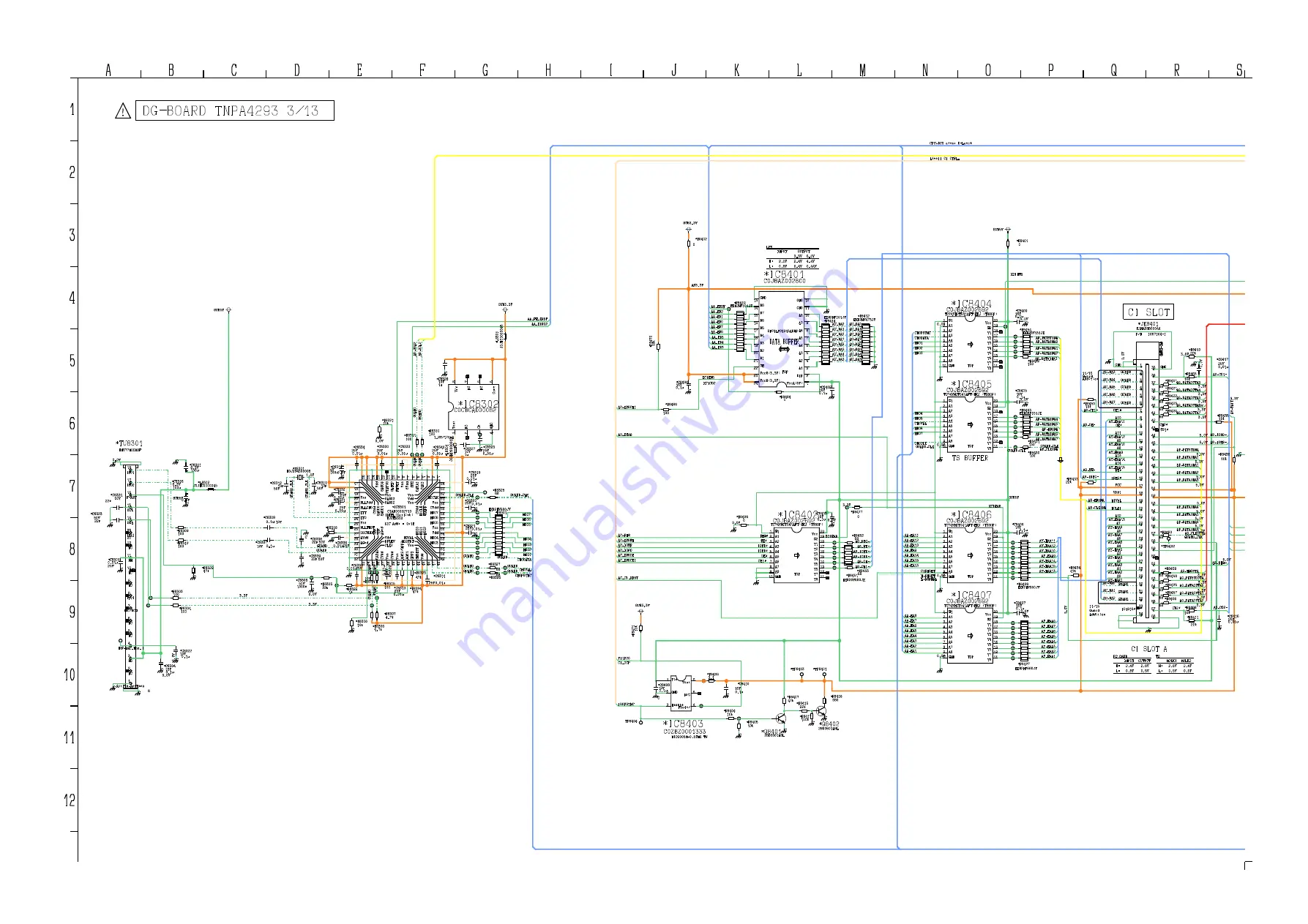1308x924 pixels.
Task: Click row number 7 in the left ruler
Action: (x=72, y=486)
